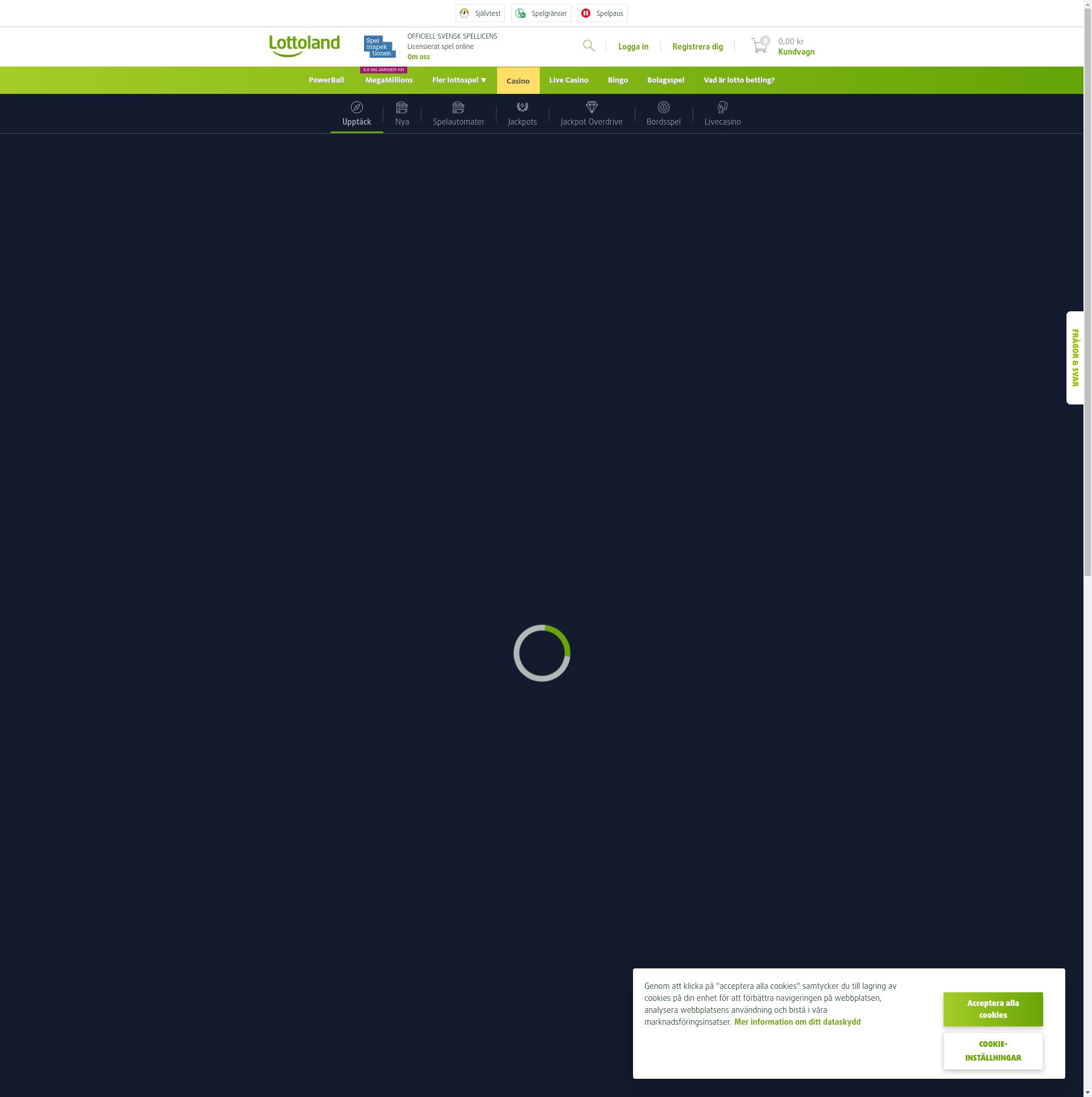Image resolution: width=1092 pixels, height=1097 pixels.
Task: Select MegaMillions in the menu bar
Action: click(389, 80)
